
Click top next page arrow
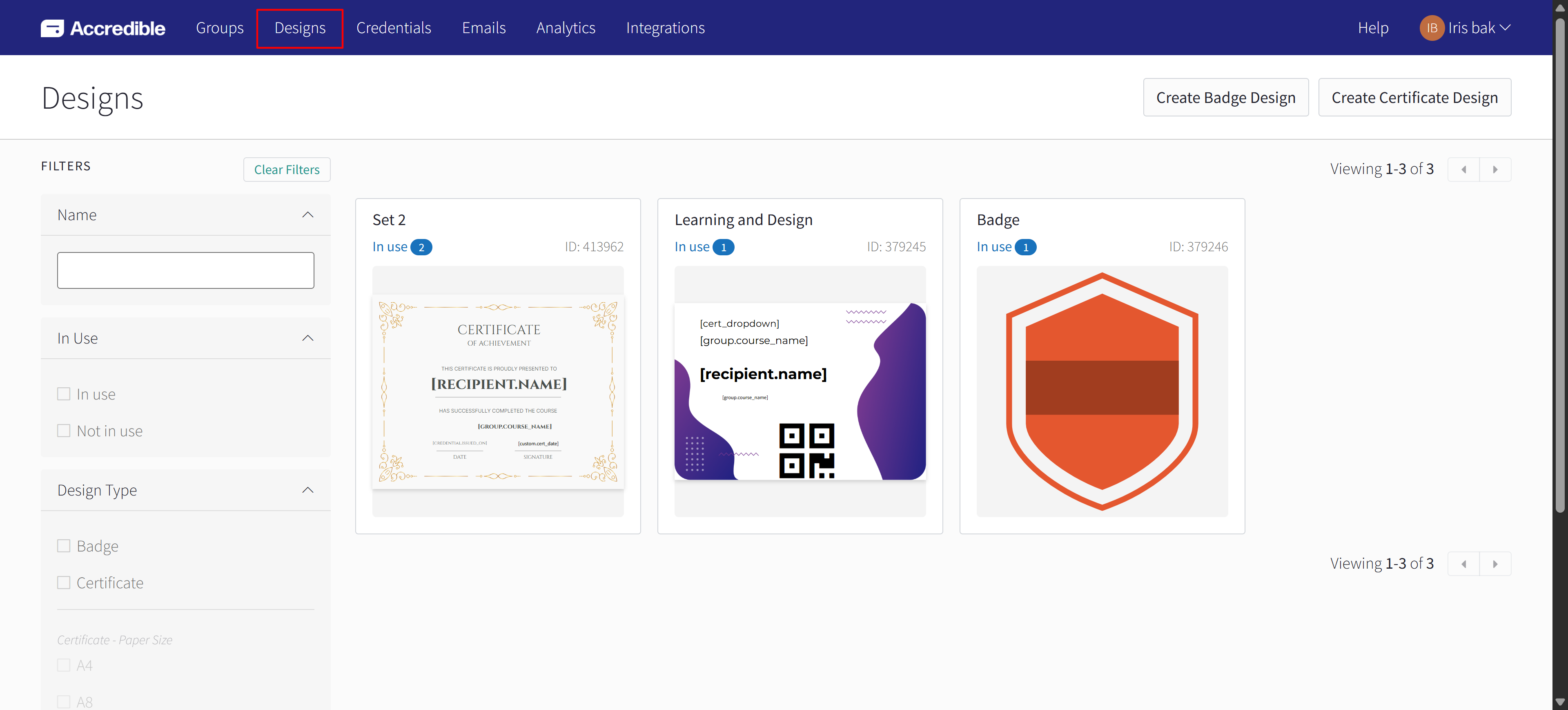pyautogui.click(x=1495, y=169)
